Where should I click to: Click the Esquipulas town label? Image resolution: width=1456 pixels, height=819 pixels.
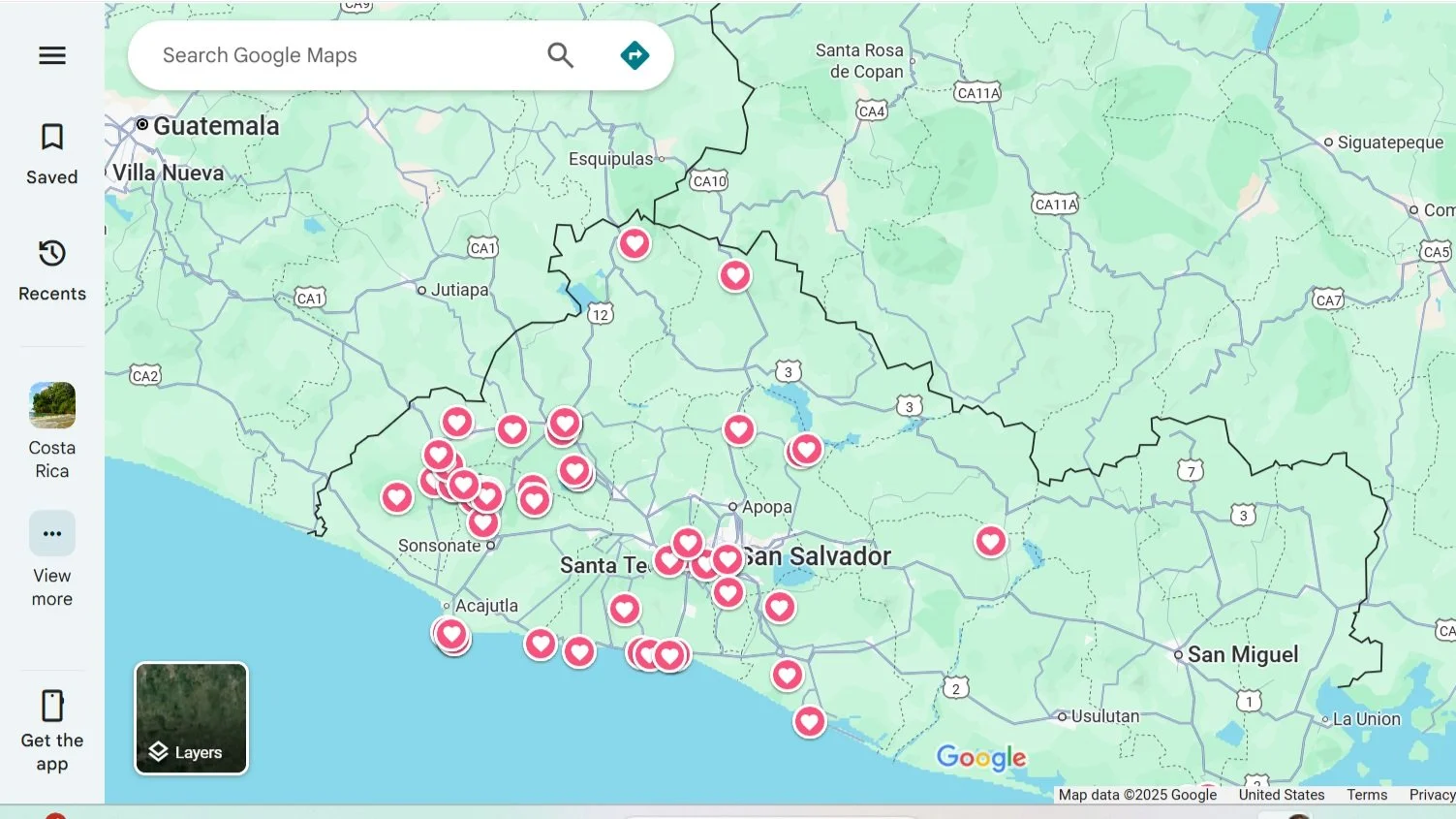[610, 159]
